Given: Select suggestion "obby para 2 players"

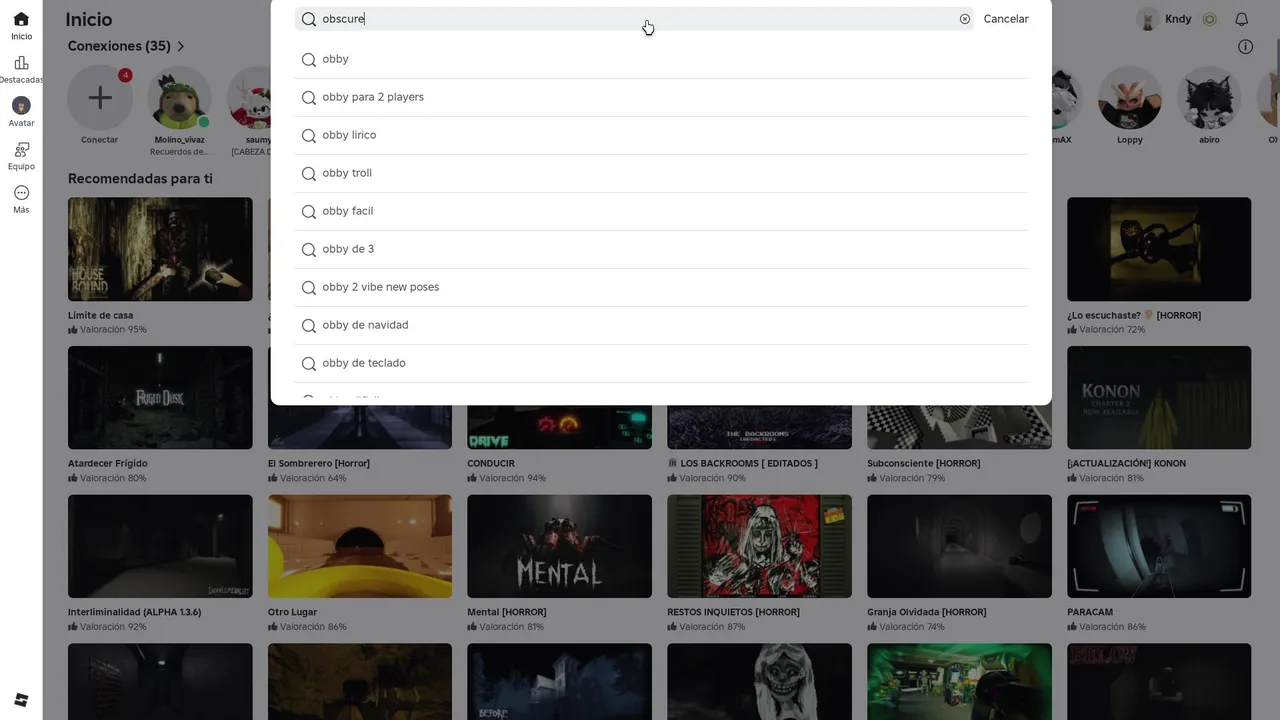Looking at the screenshot, I should [661, 97].
